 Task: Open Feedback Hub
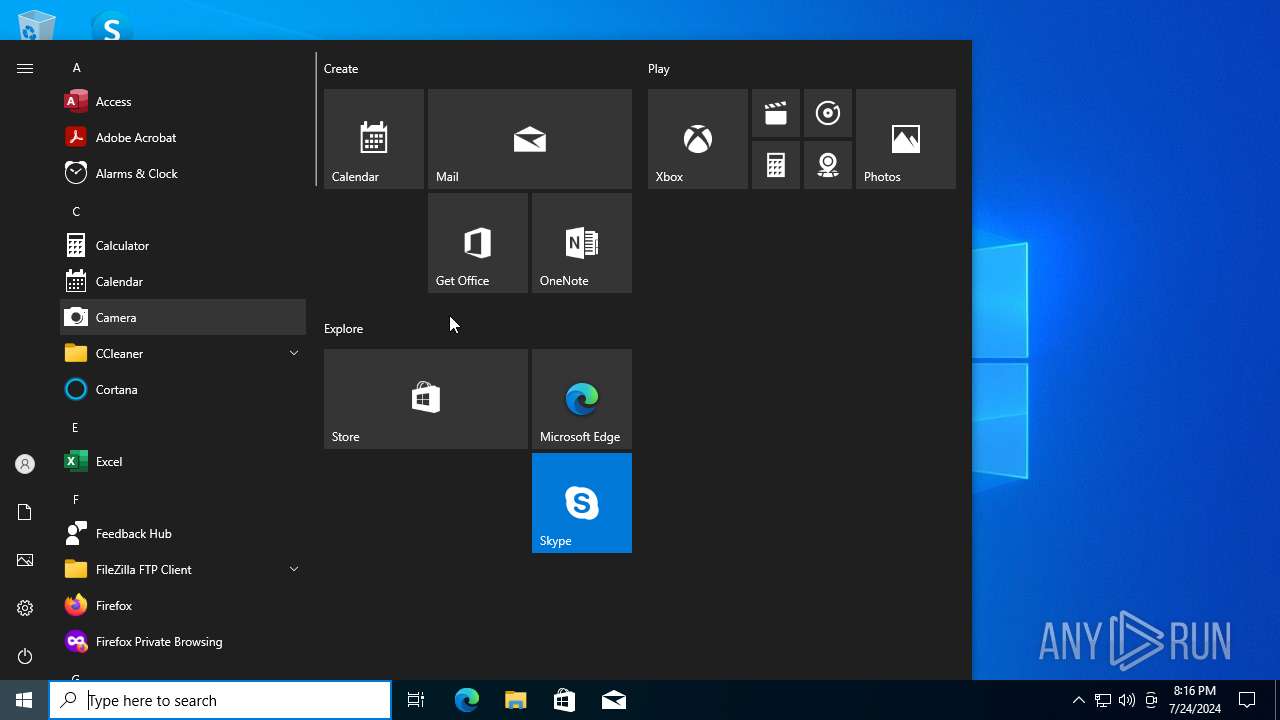[x=183, y=533]
